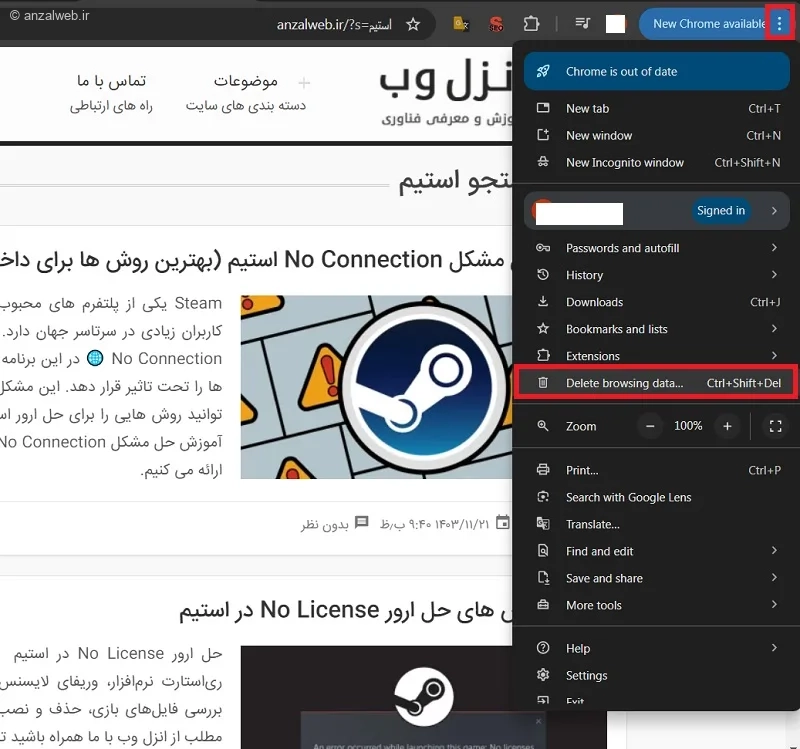This screenshot has height=749, width=800.
Task: Bookmark this page with the star icon
Action: [x=413, y=24]
